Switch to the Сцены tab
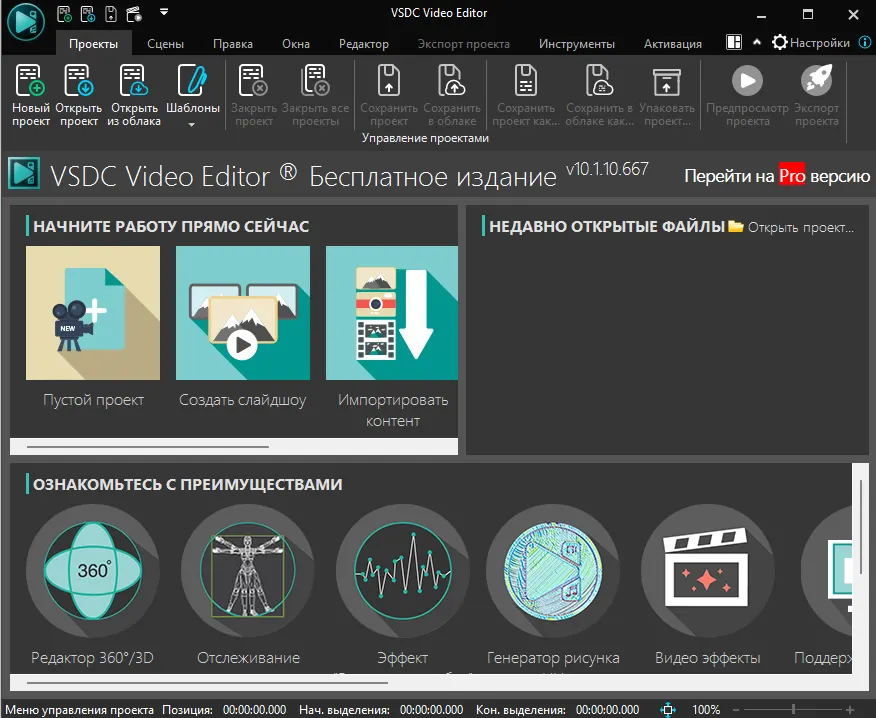The height and width of the screenshot is (718, 876). click(x=165, y=44)
